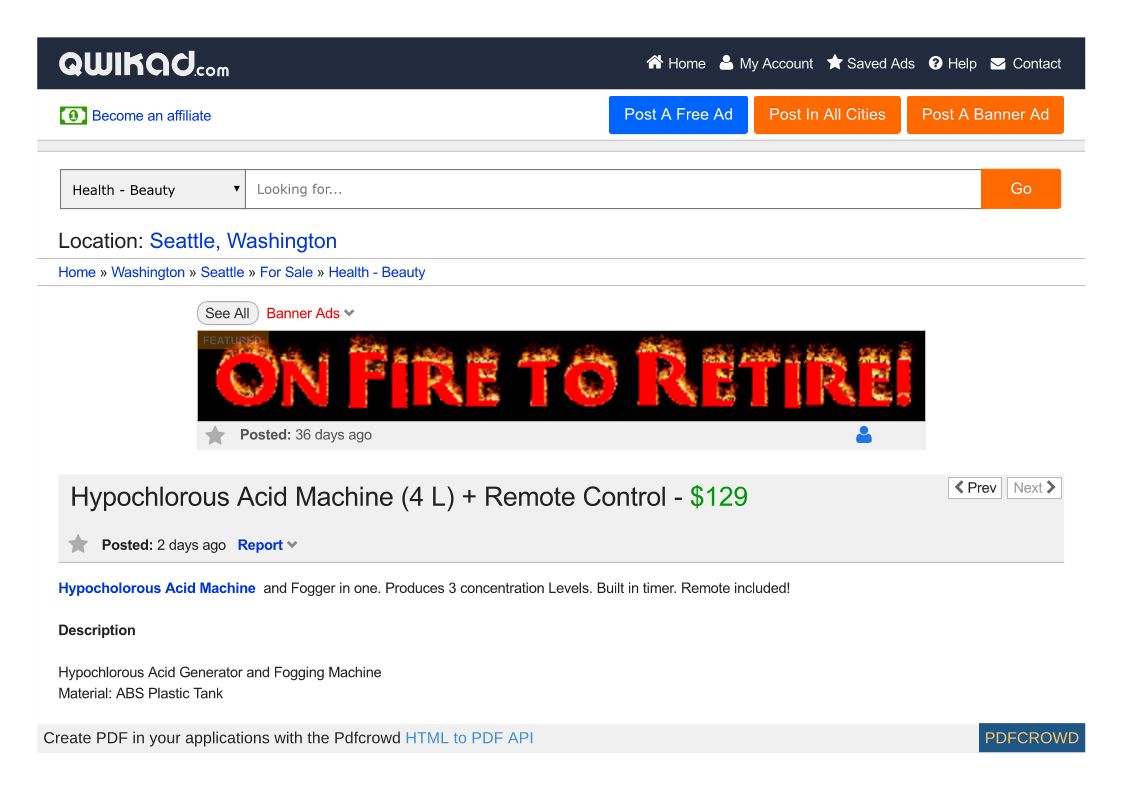Image resolution: width=1123 pixels, height=795 pixels.
Task: Click the Post A Free Ad button
Action: [678, 115]
